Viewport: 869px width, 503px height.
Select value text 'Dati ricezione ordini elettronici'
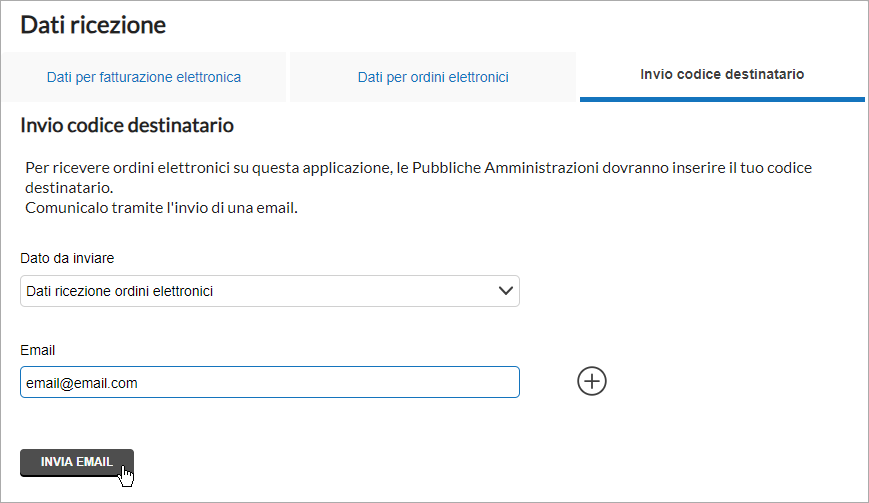pyautogui.click(x=120, y=291)
